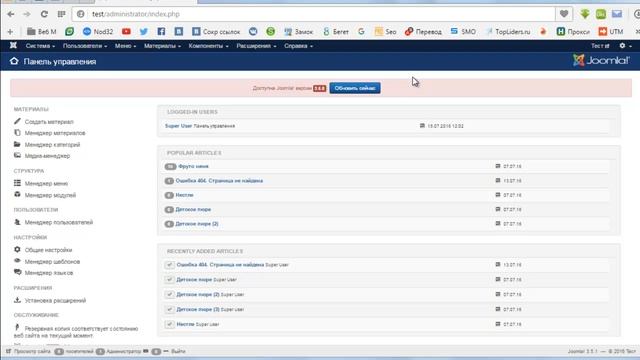Click the user icon of Менеджер пользователей

[x=17, y=222]
